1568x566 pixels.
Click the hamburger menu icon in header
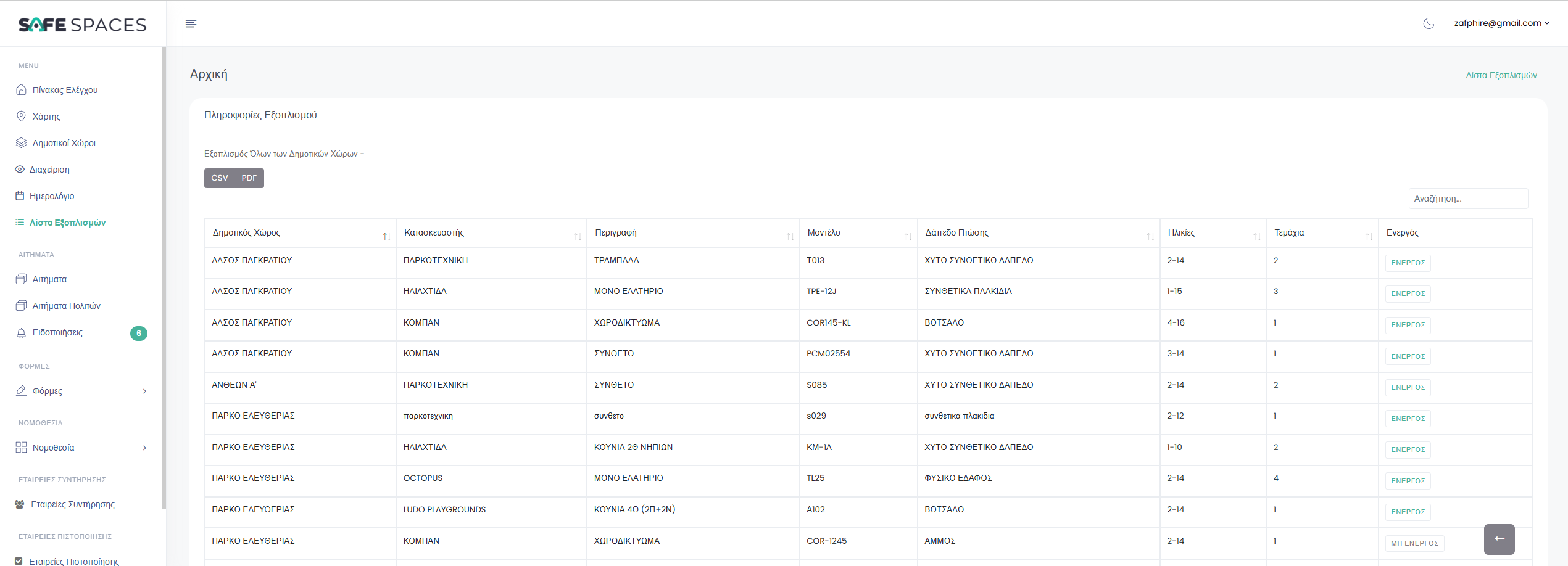[x=191, y=23]
